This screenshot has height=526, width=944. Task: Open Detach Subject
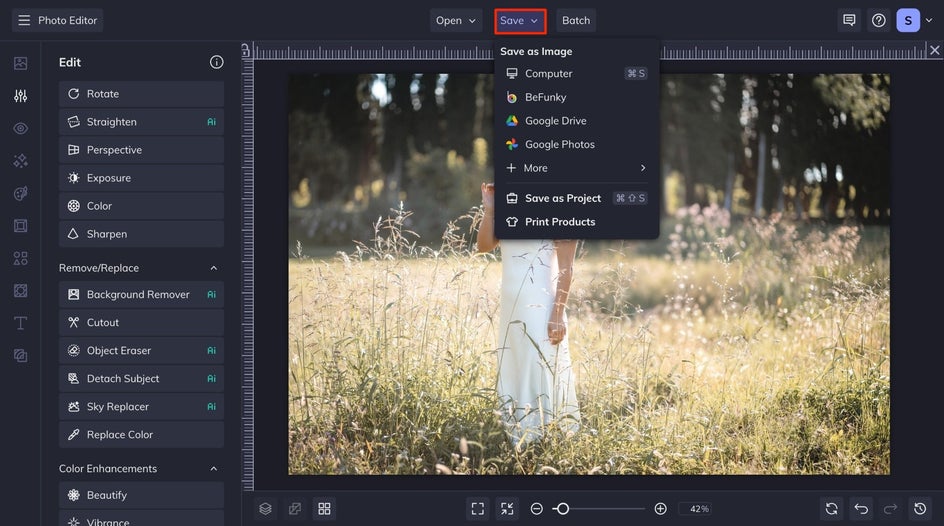point(141,379)
